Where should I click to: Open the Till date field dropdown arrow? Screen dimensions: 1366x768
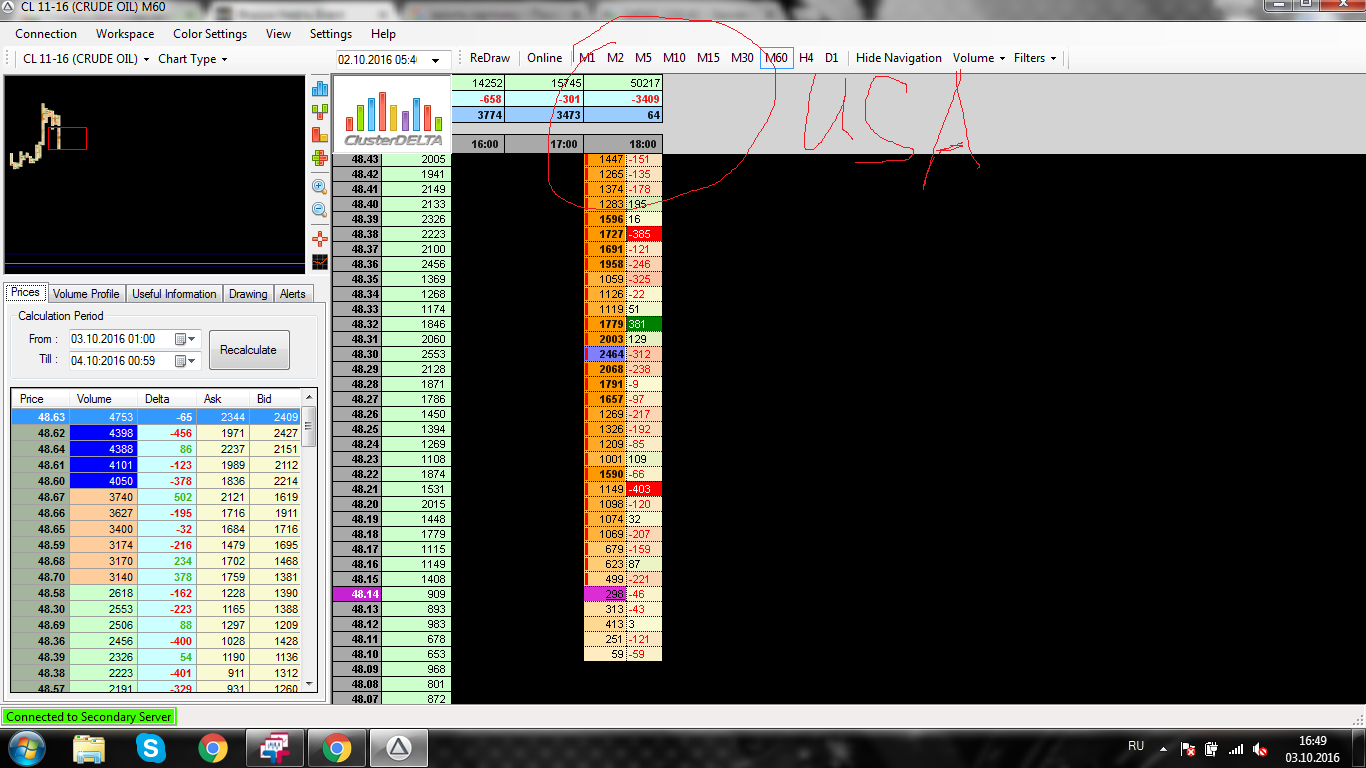click(x=193, y=361)
